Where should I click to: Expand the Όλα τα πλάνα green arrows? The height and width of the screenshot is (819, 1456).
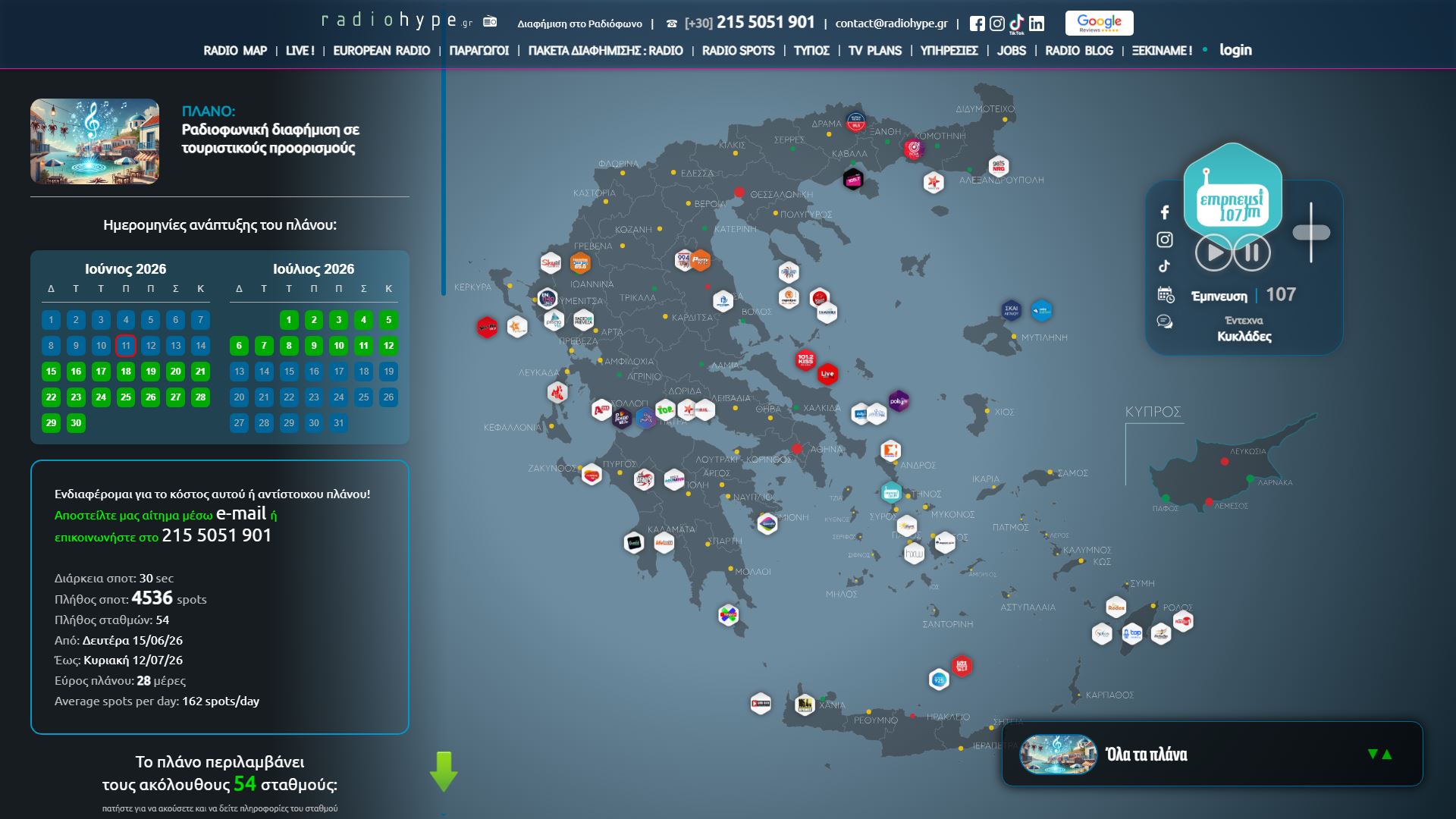click(1379, 754)
